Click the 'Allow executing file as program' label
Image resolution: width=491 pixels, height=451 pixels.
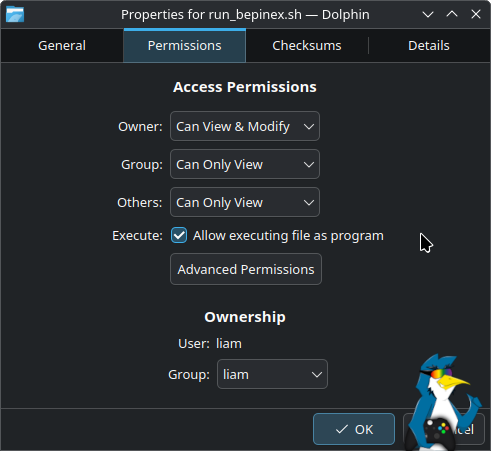pos(288,236)
